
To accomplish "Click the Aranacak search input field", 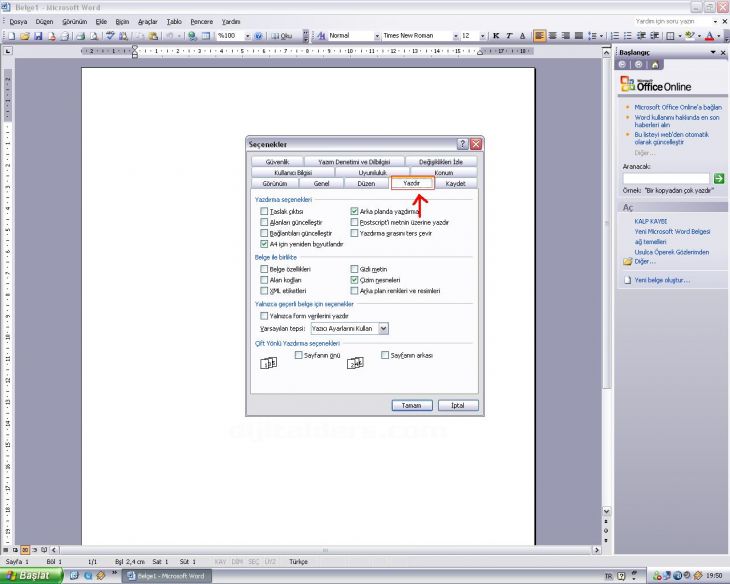I will [666, 178].
